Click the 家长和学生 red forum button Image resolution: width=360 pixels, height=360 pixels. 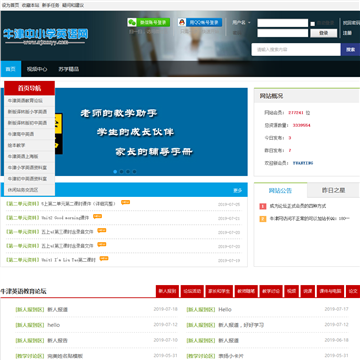(219, 291)
